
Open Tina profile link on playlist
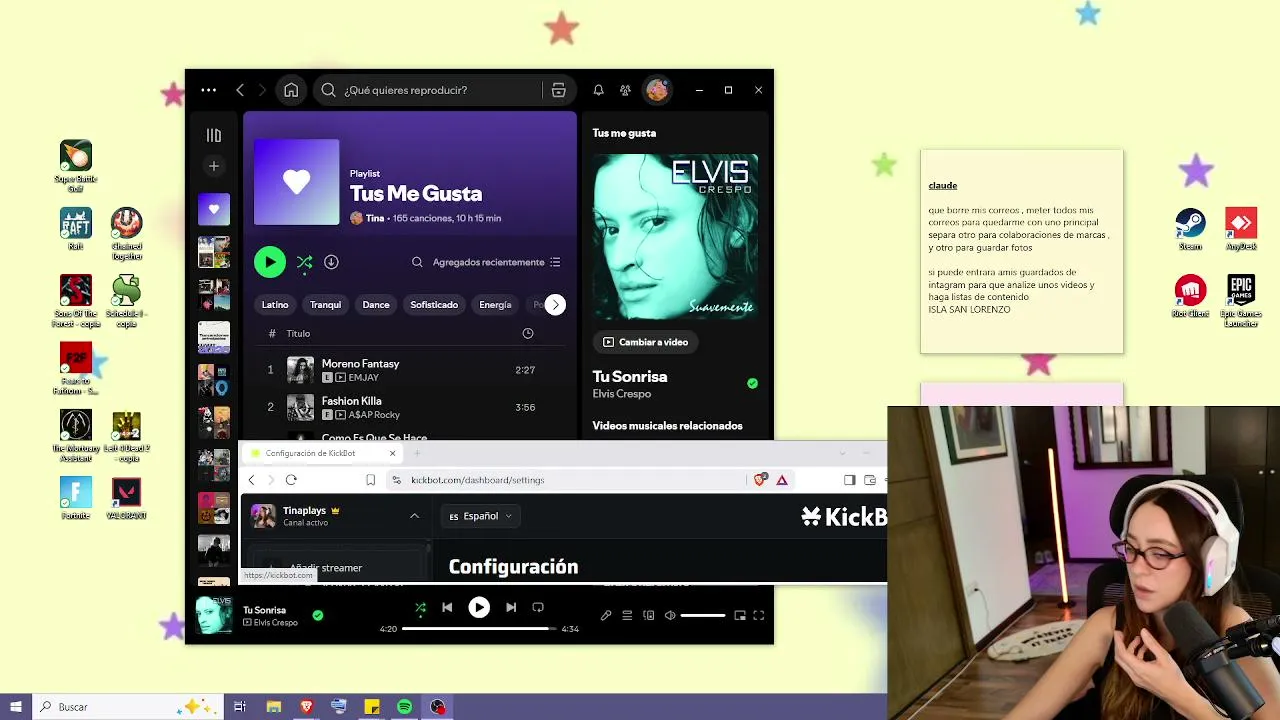pos(375,218)
